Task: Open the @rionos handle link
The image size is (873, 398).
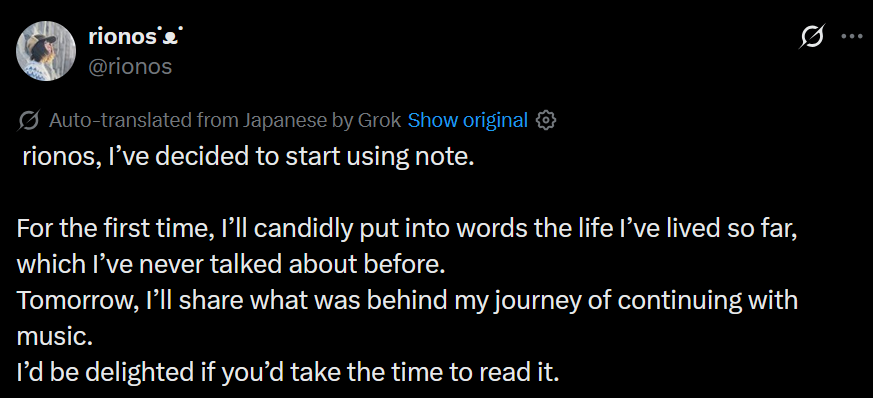Action: click(130, 67)
